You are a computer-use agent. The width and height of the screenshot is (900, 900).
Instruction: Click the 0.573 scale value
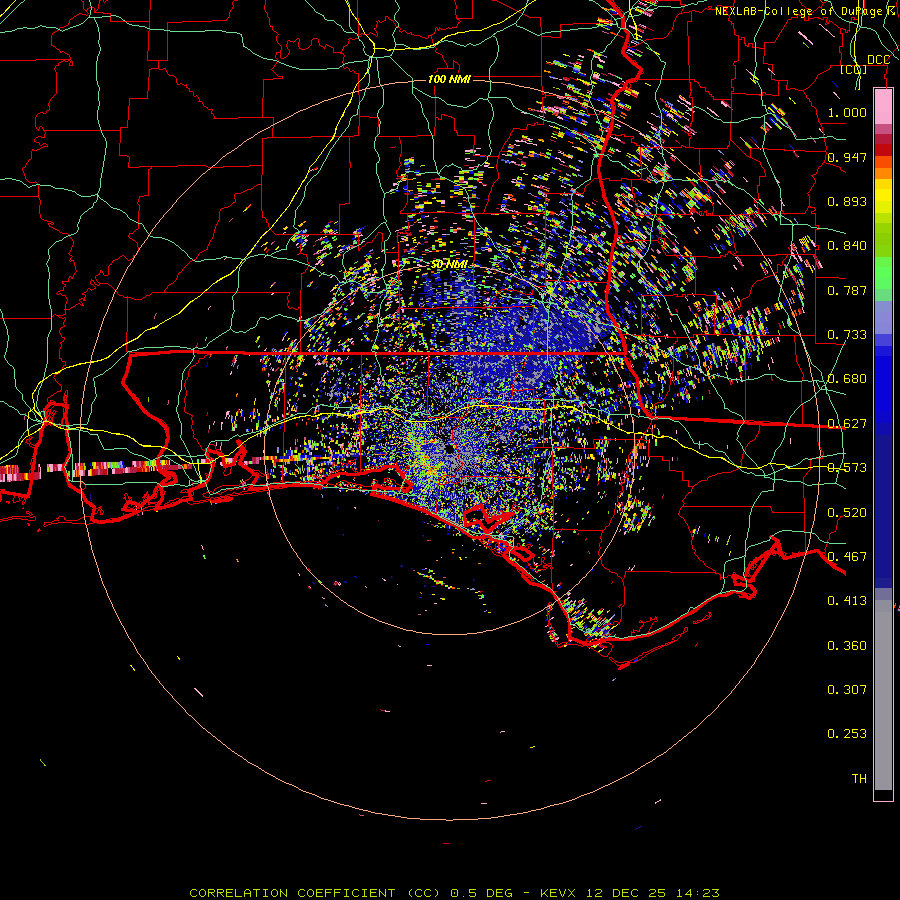(847, 468)
